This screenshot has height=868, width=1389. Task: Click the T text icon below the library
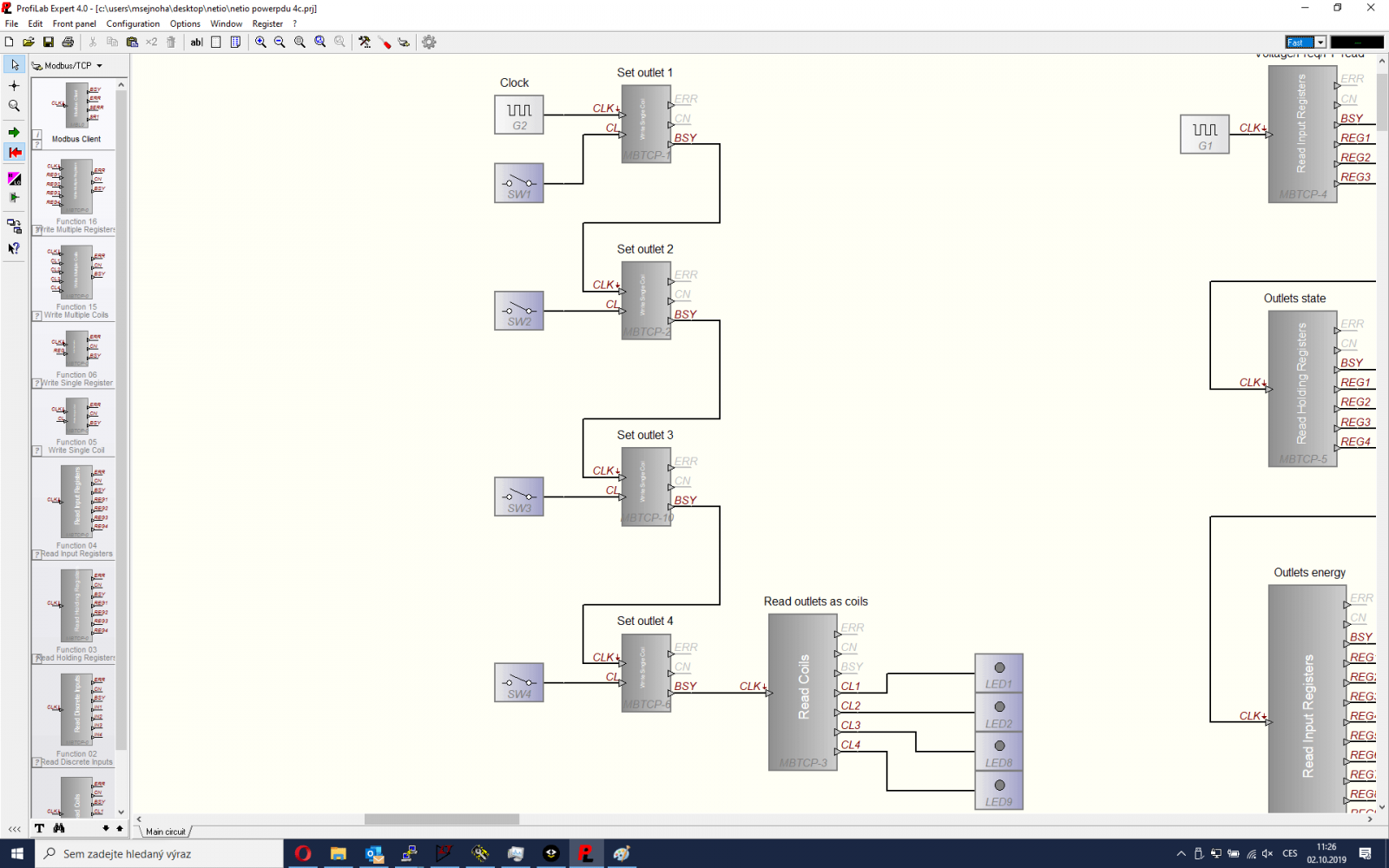pos(39,828)
